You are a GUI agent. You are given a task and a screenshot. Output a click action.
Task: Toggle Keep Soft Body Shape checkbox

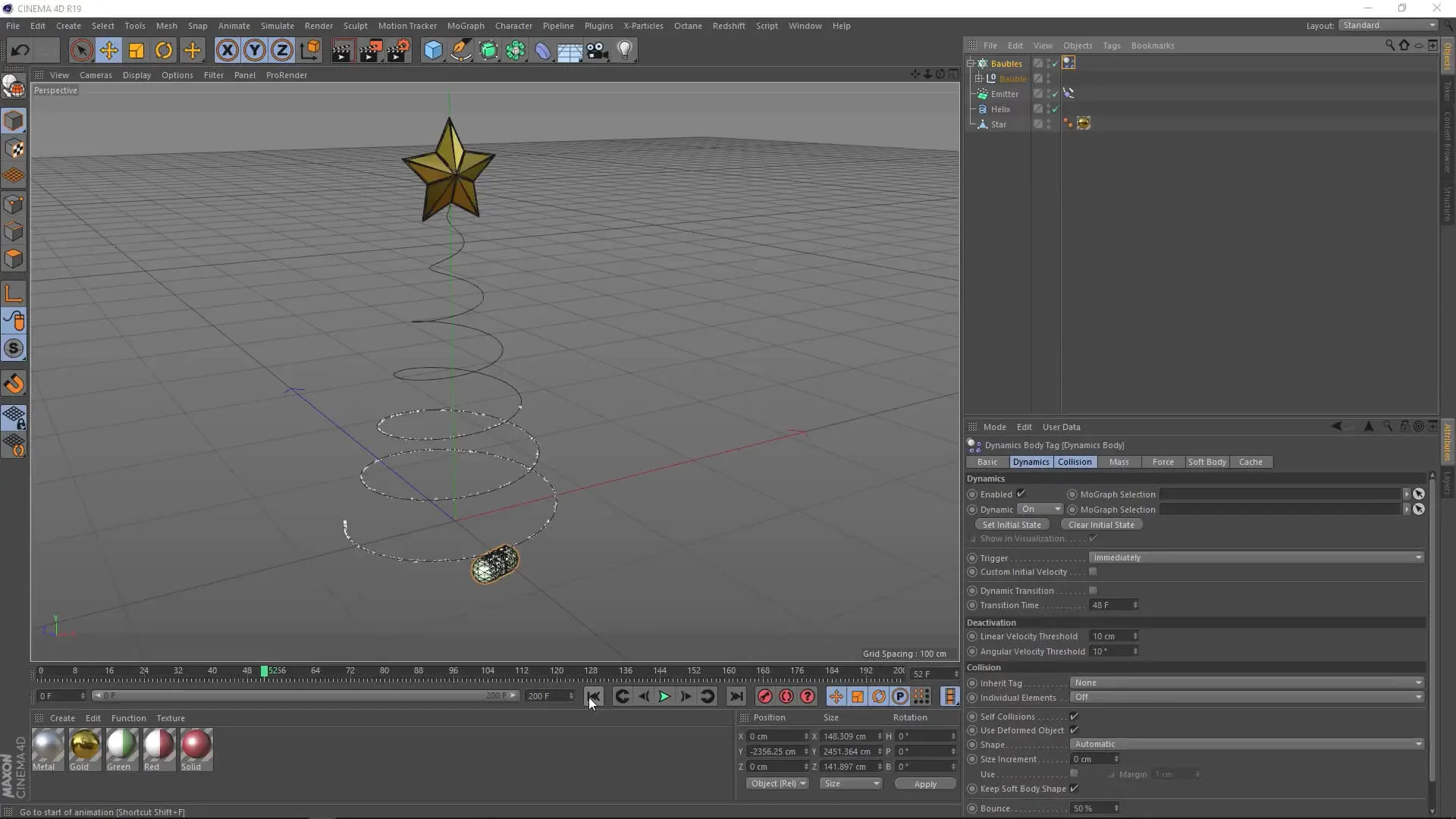[1074, 789]
